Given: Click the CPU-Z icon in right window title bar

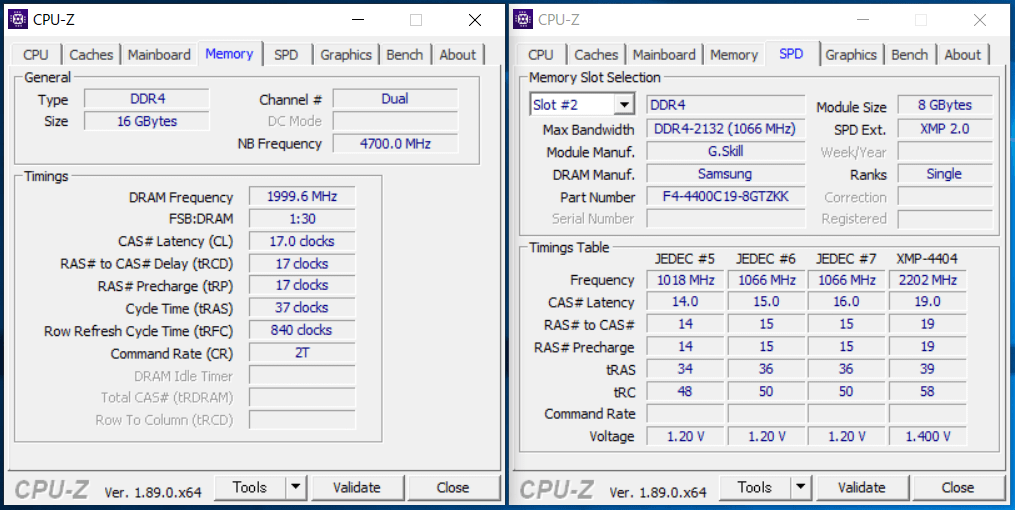Looking at the screenshot, I should (x=523, y=19).
